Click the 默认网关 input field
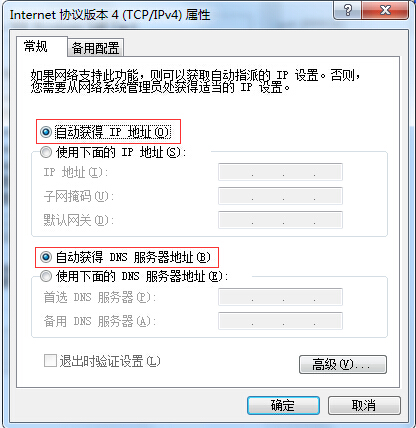Viewport: 416px width, 428px height. click(x=280, y=220)
